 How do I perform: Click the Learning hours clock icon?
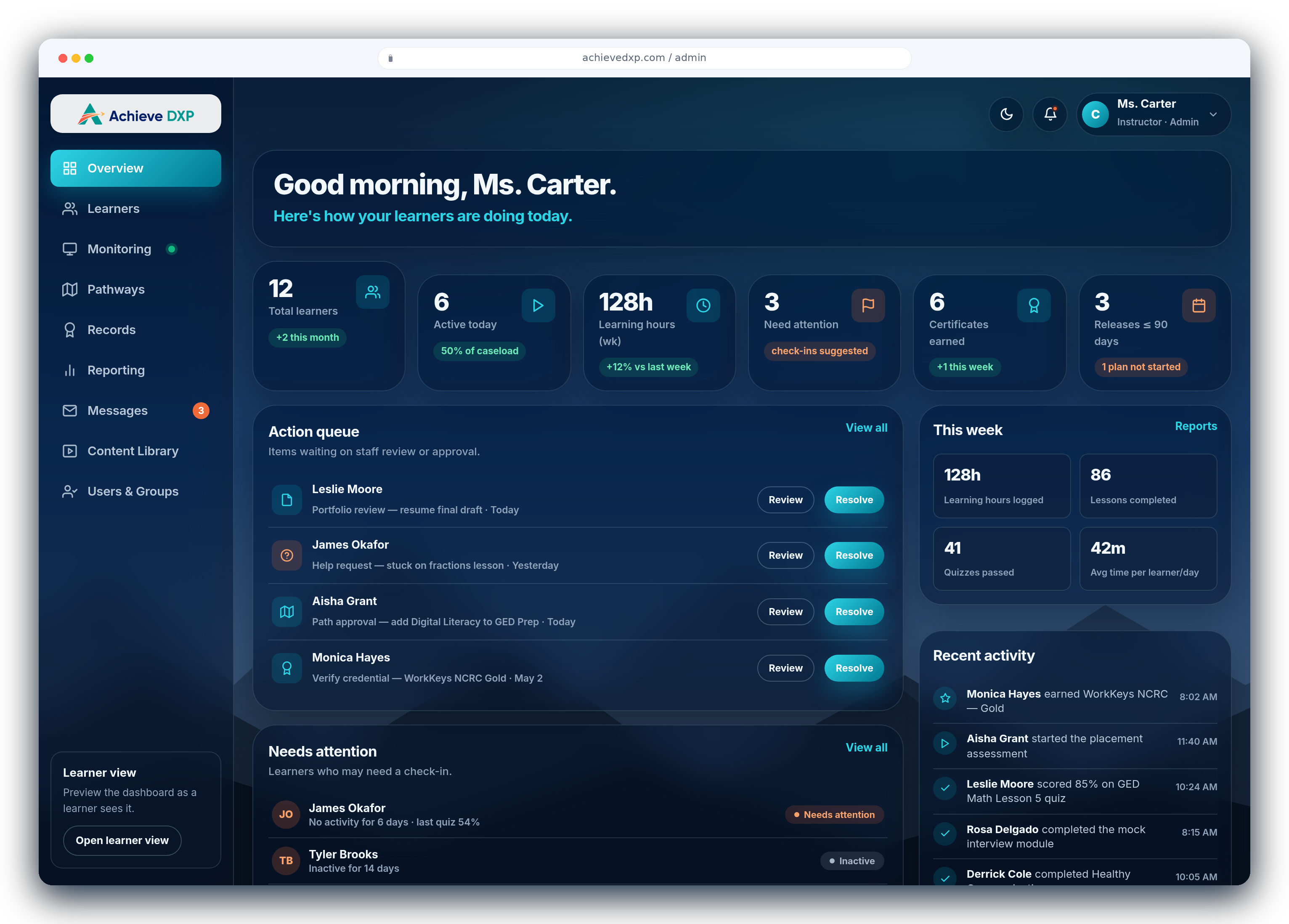point(703,306)
